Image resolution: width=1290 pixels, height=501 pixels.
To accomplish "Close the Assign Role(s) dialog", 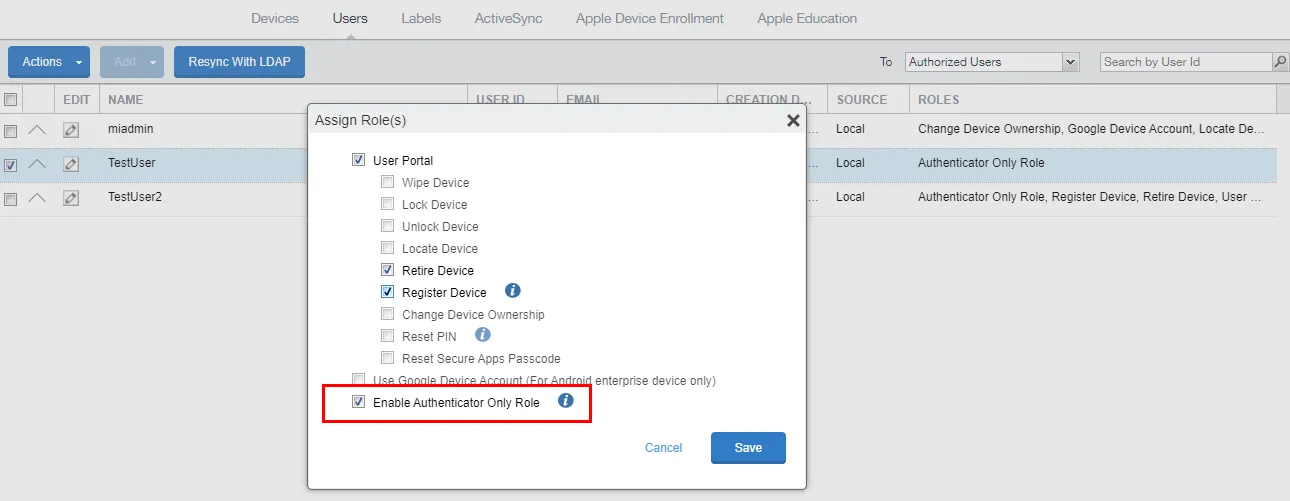I will coord(793,120).
